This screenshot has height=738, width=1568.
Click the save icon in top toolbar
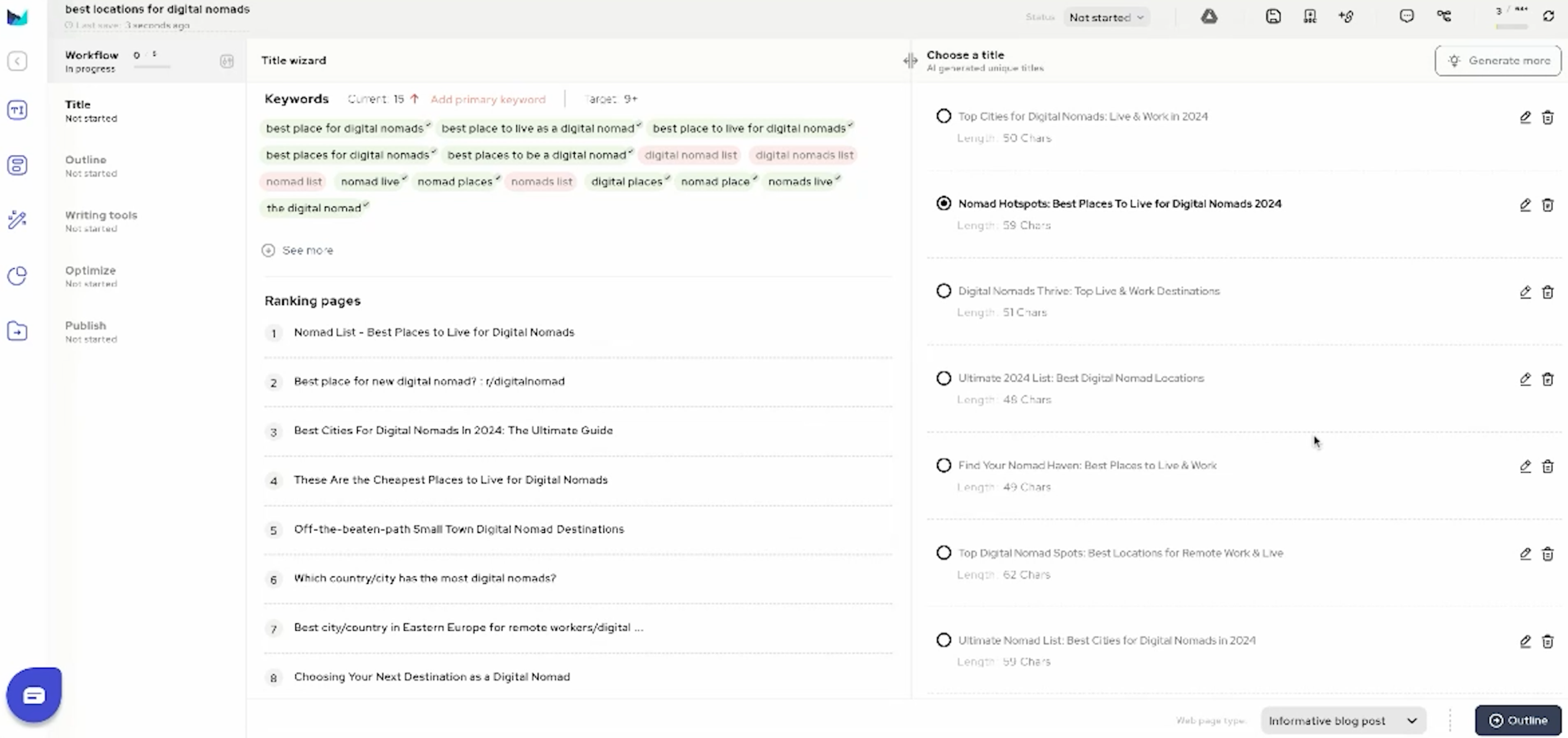1273,16
